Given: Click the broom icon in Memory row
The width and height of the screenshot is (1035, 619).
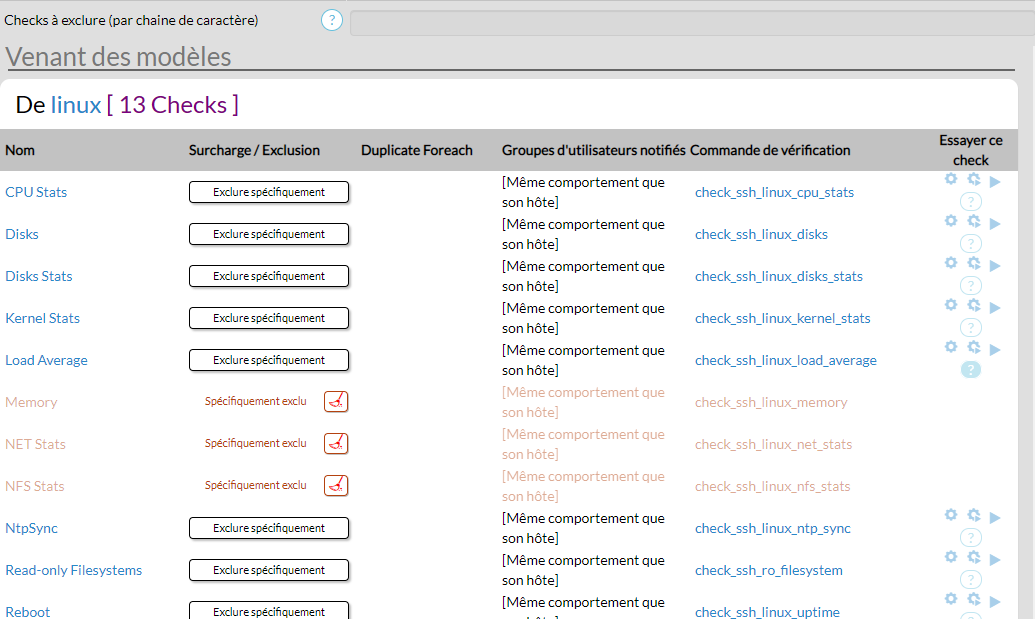Looking at the screenshot, I should click(x=336, y=402).
